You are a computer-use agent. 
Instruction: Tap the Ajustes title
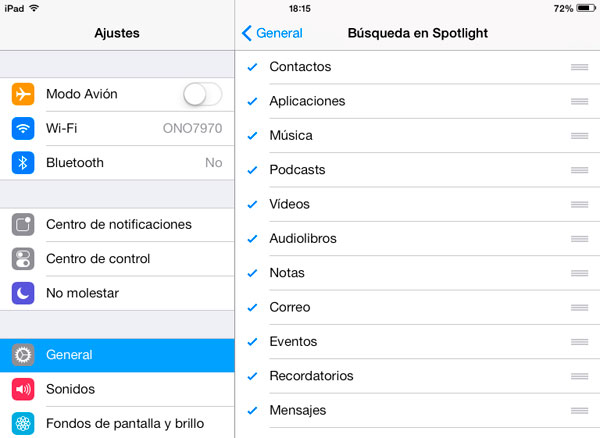click(117, 33)
